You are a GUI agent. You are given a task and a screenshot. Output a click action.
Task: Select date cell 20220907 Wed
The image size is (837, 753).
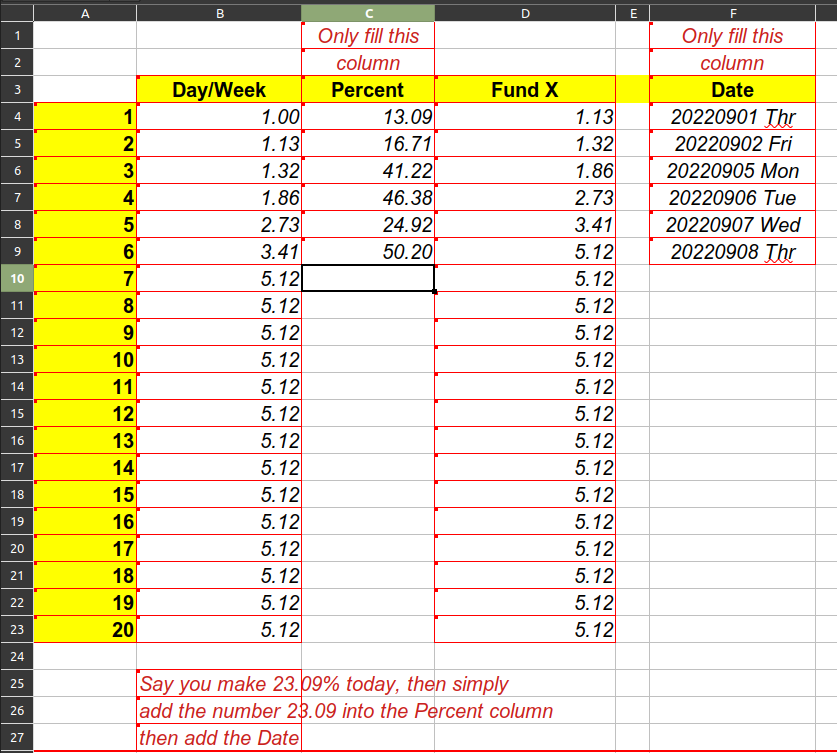click(732, 224)
